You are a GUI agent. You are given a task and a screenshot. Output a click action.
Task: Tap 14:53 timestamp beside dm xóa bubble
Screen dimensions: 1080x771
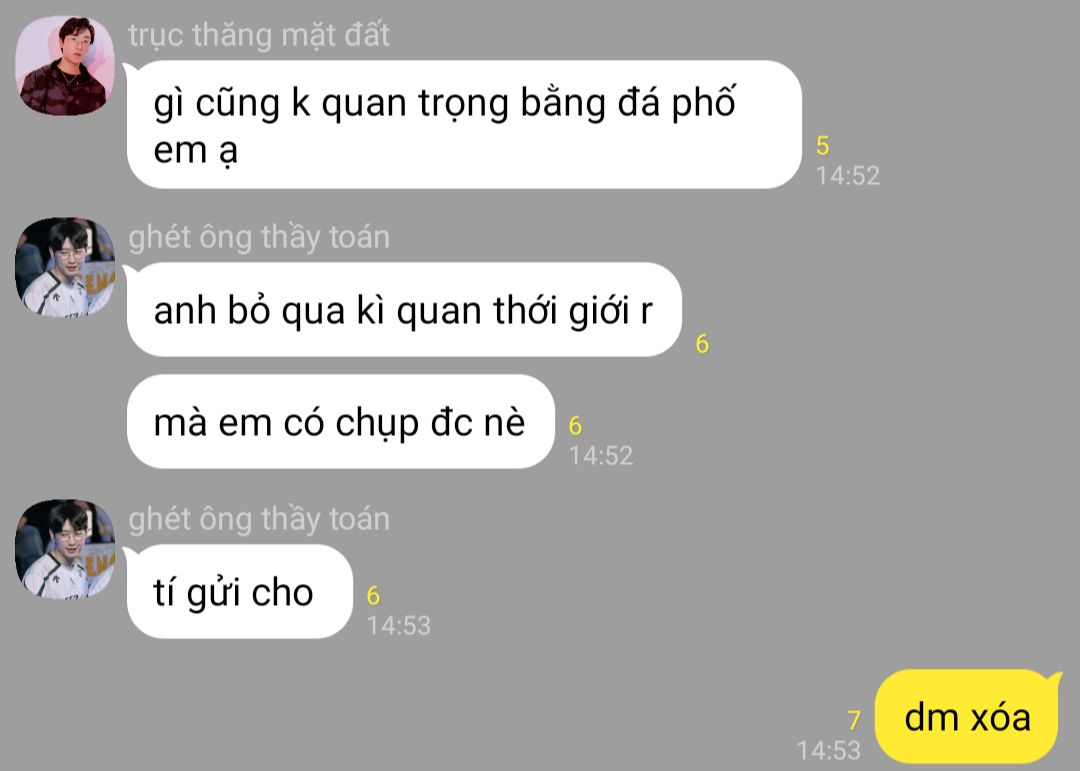click(x=829, y=750)
